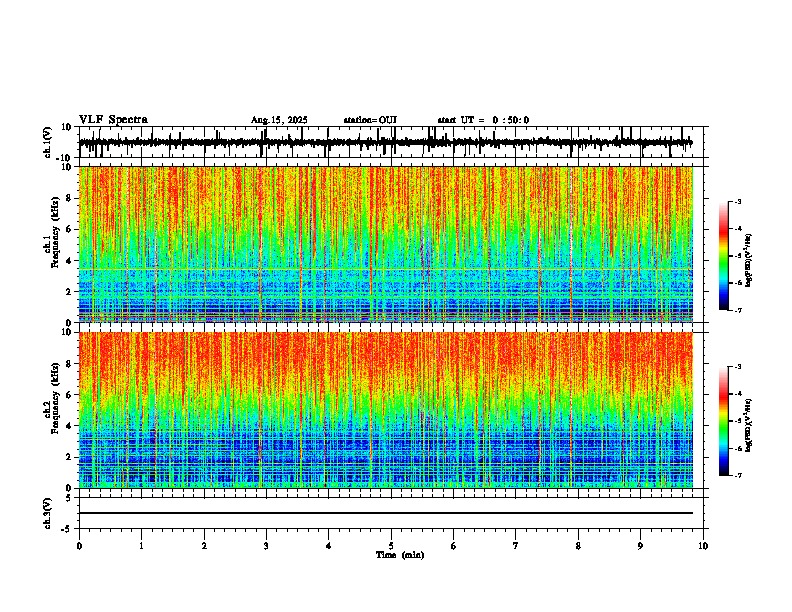Click the flat ch.3 voltage trace line
This screenshot has width=792, height=612.
coord(386,513)
